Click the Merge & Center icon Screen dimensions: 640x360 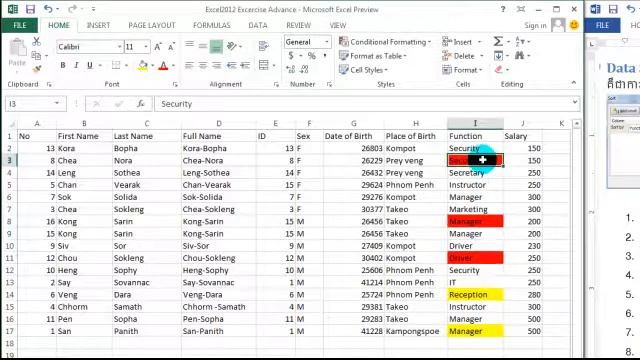(264, 65)
